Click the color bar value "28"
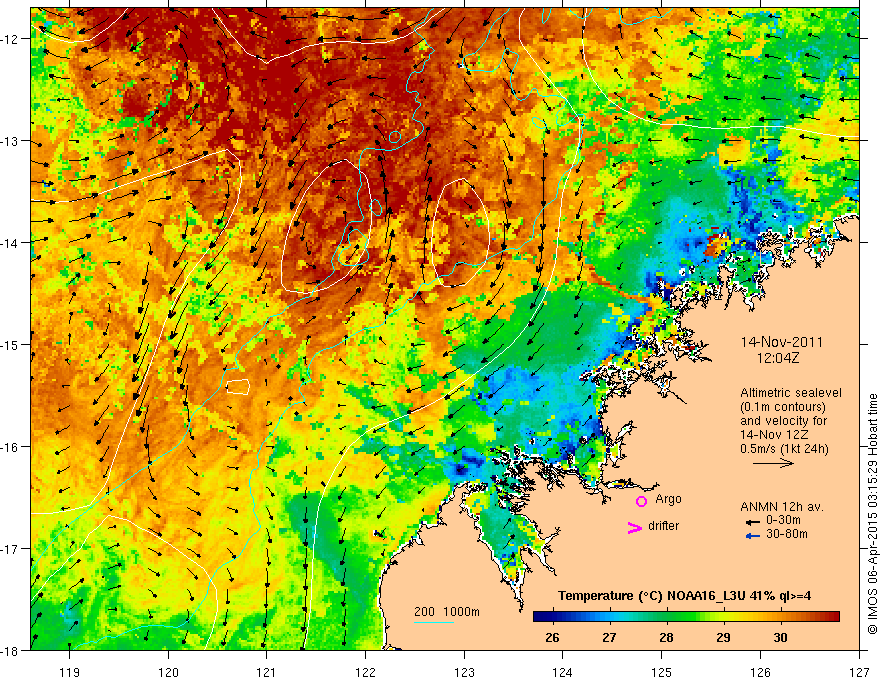Image resolution: width=880 pixels, height=680 pixels. click(x=666, y=637)
